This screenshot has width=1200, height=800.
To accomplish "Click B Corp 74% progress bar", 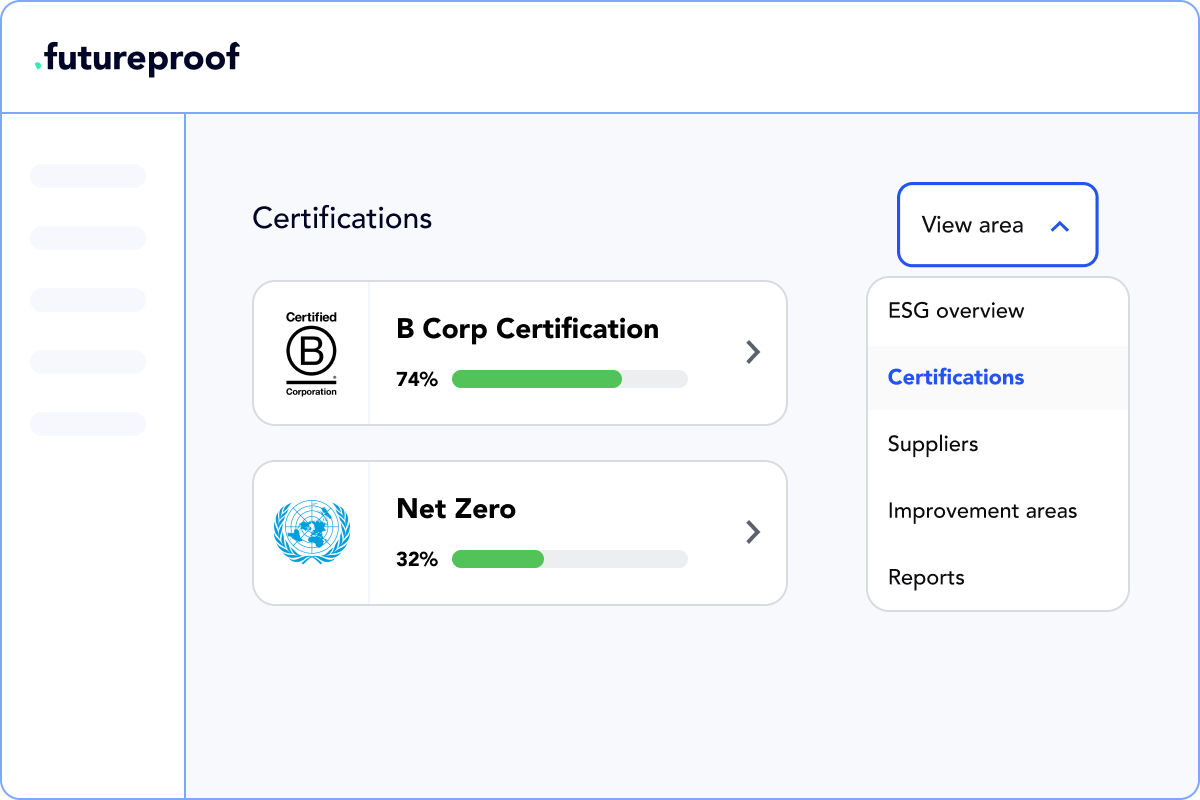I will [569, 379].
